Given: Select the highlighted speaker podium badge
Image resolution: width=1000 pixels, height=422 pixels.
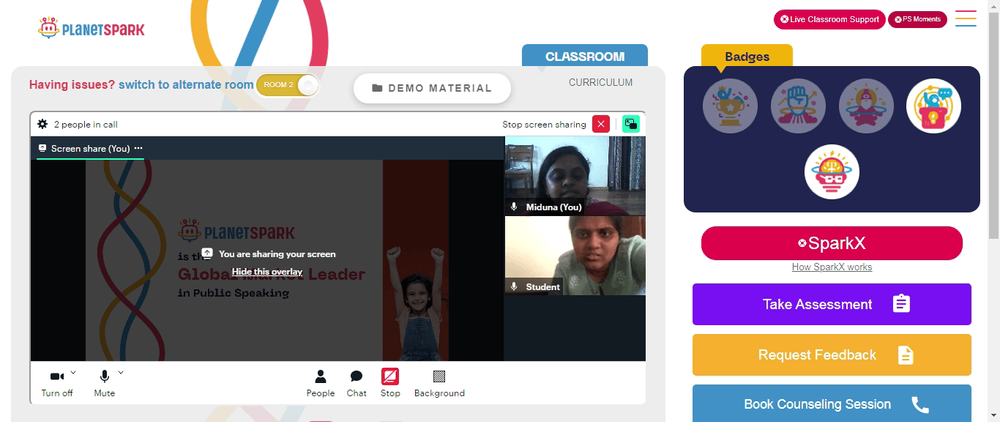Looking at the screenshot, I should point(934,106).
